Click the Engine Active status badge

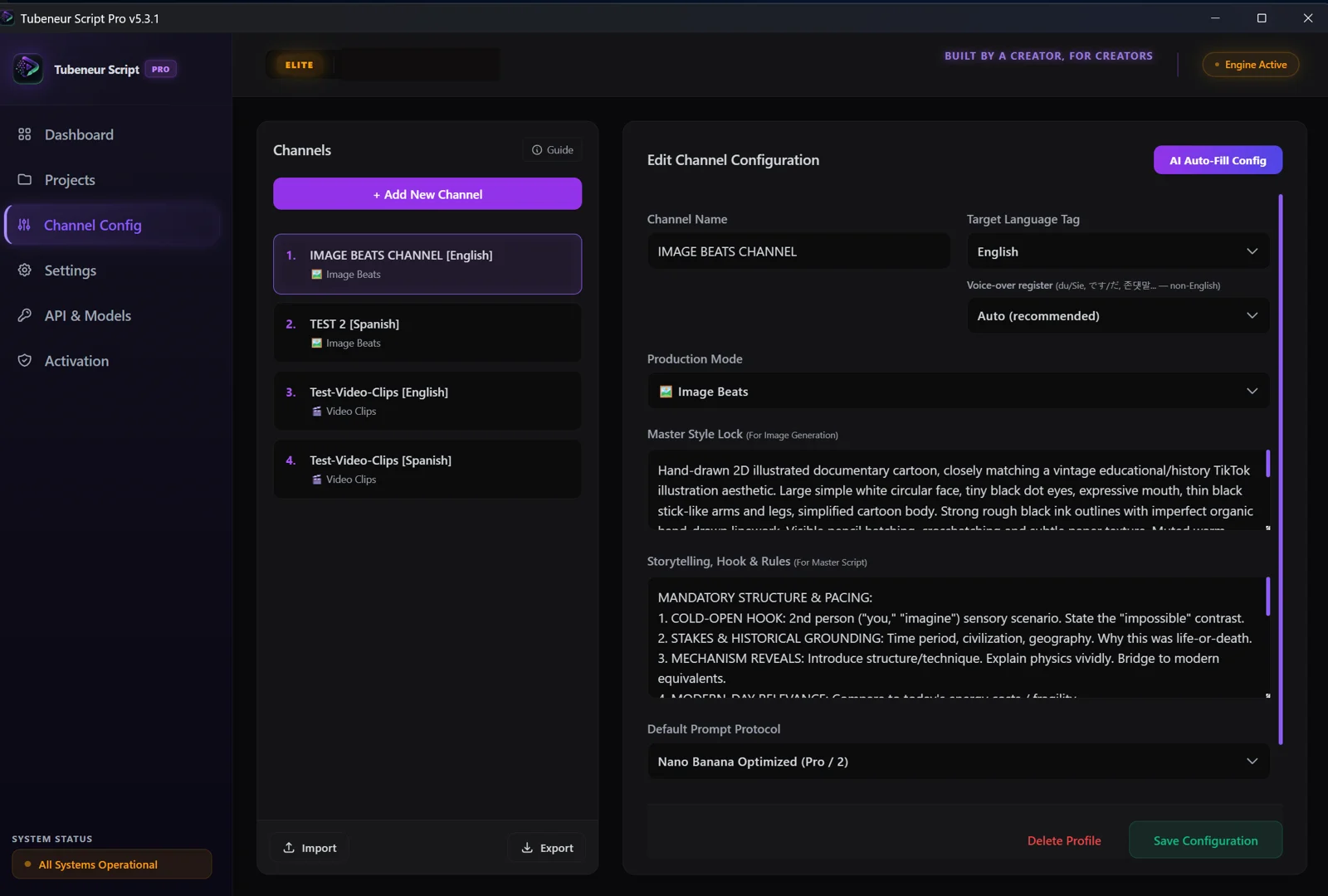point(1250,65)
